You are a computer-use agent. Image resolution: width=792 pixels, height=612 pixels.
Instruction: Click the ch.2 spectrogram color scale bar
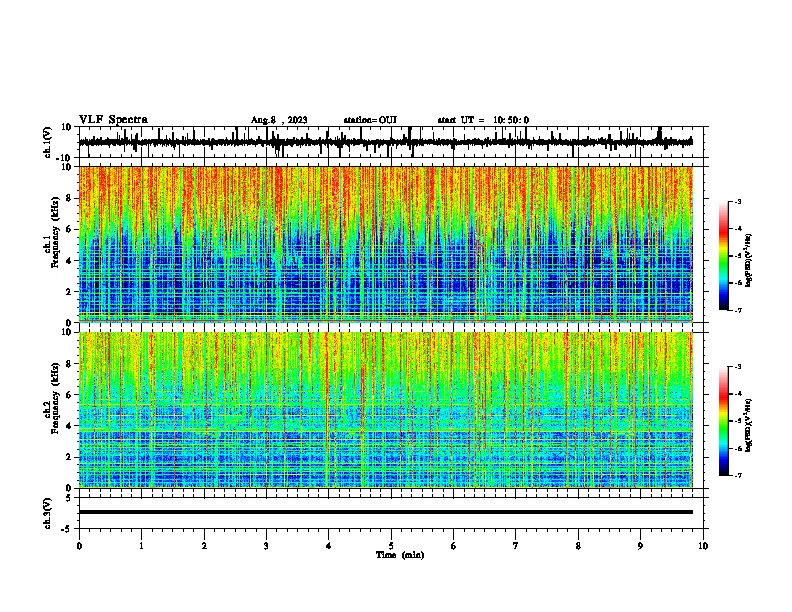724,421
